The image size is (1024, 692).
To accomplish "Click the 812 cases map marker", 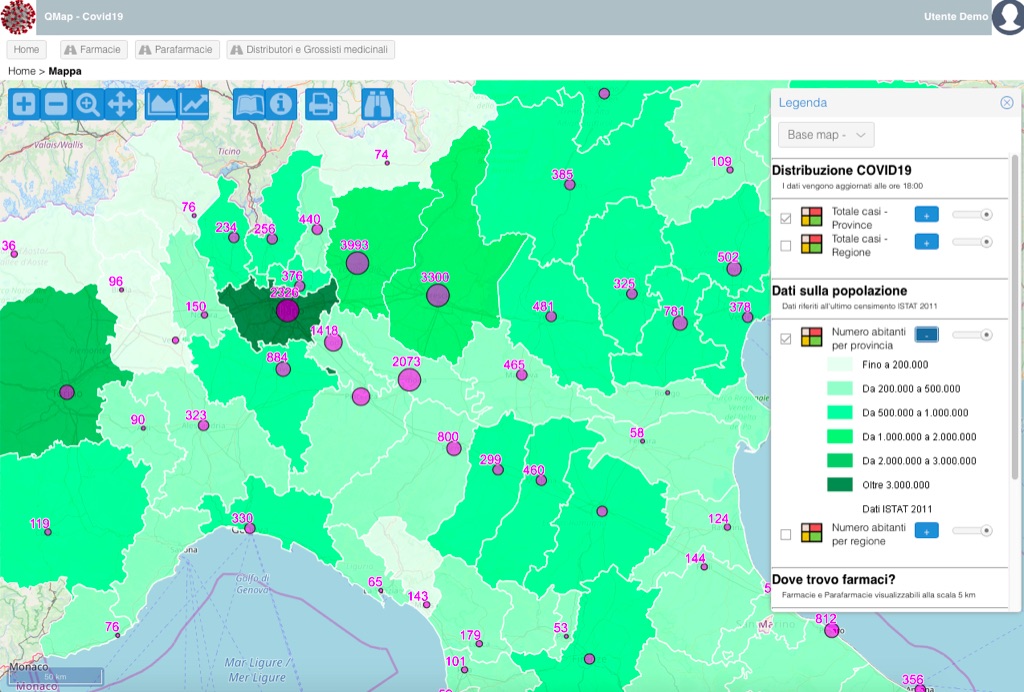I will pyautogui.click(x=831, y=630).
